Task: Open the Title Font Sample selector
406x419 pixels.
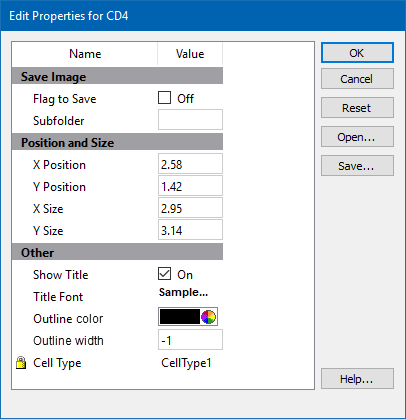Action: coord(183,293)
